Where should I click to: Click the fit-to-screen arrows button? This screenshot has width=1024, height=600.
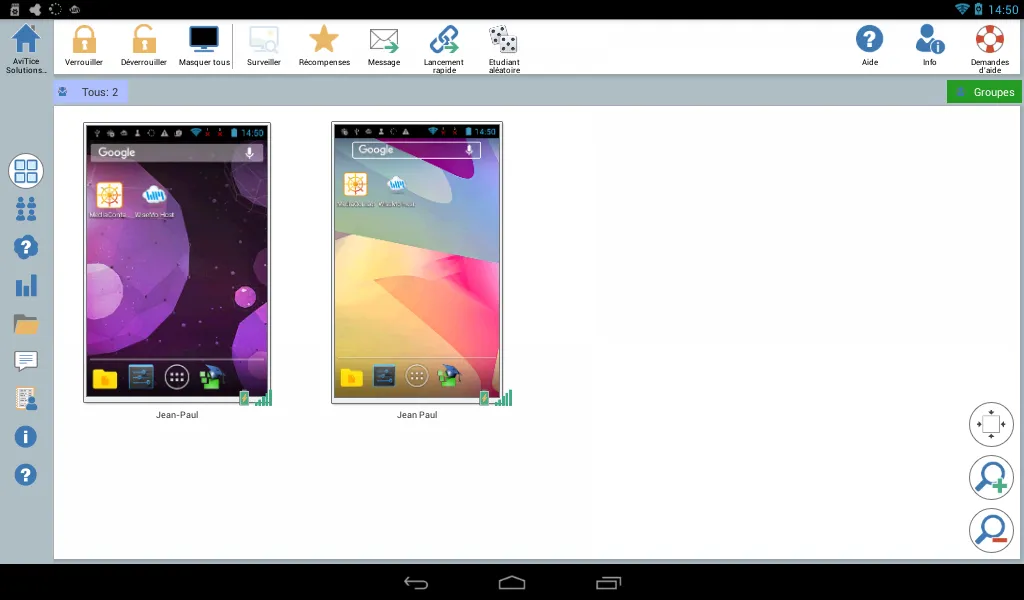click(991, 424)
